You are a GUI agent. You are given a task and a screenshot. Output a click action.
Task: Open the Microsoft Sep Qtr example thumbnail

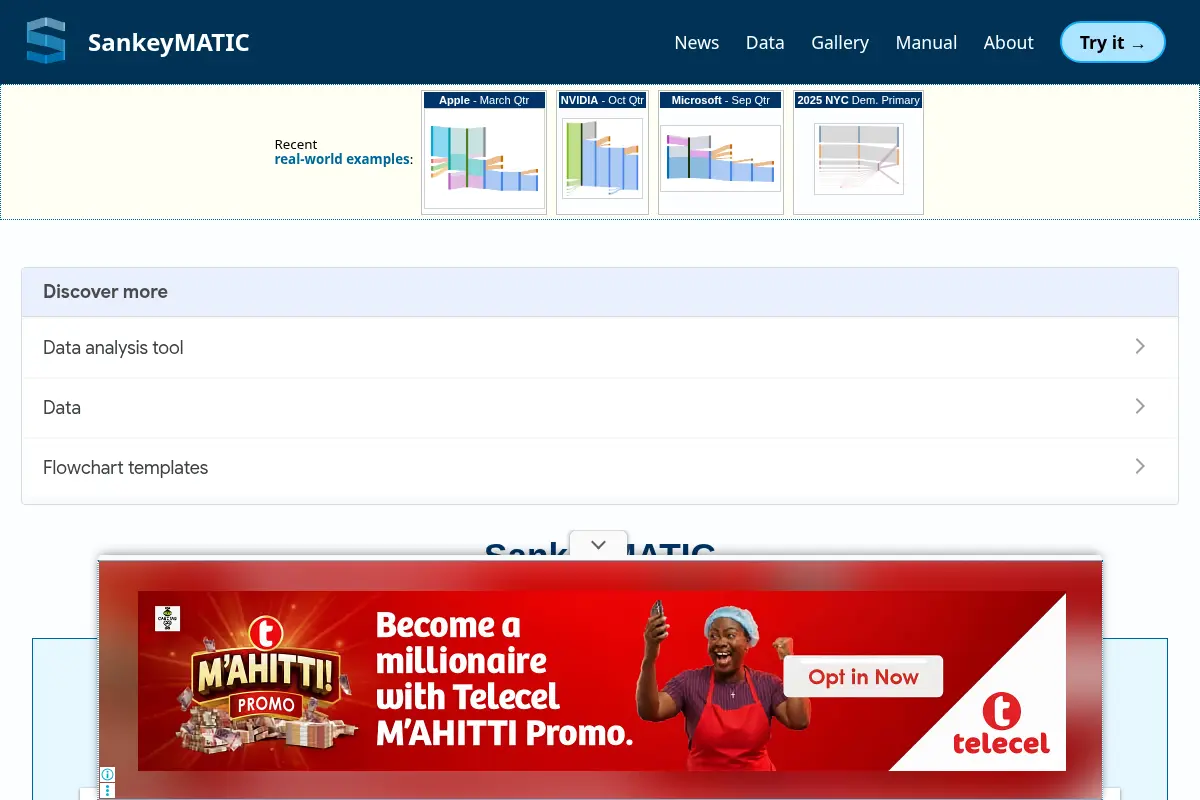[720, 152]
